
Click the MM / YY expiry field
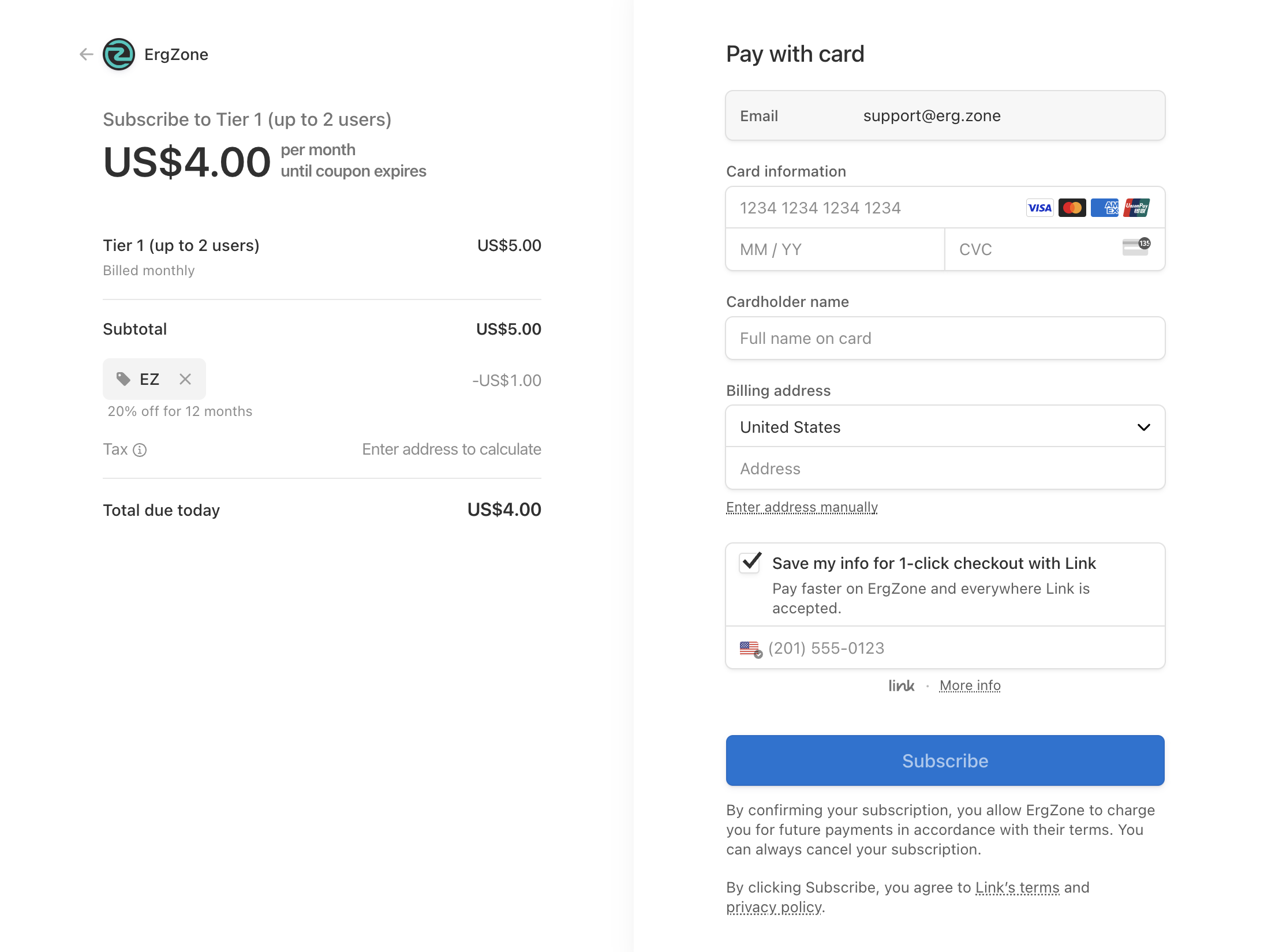coord(835,249)
